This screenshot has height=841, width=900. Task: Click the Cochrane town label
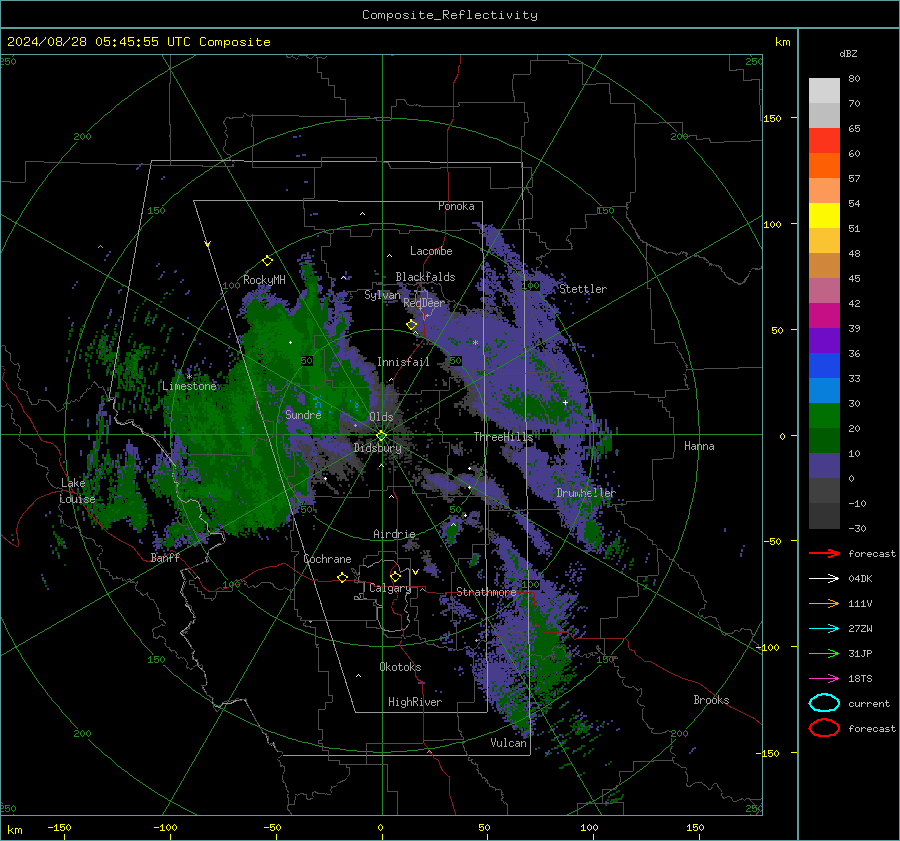click(x=327, y=559)
